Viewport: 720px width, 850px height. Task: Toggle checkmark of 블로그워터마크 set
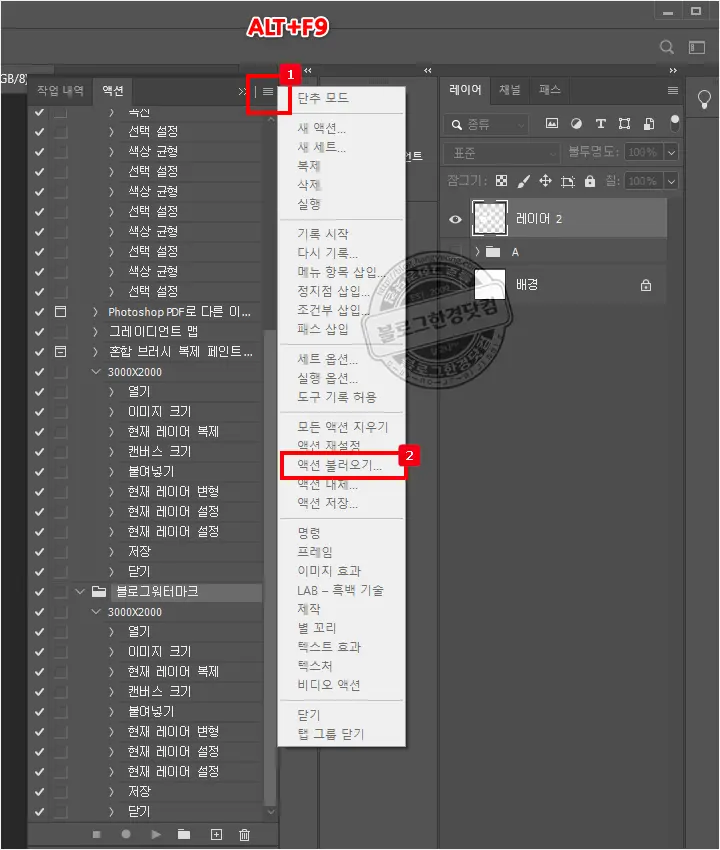pyautogui.click(x=40, y=591)
